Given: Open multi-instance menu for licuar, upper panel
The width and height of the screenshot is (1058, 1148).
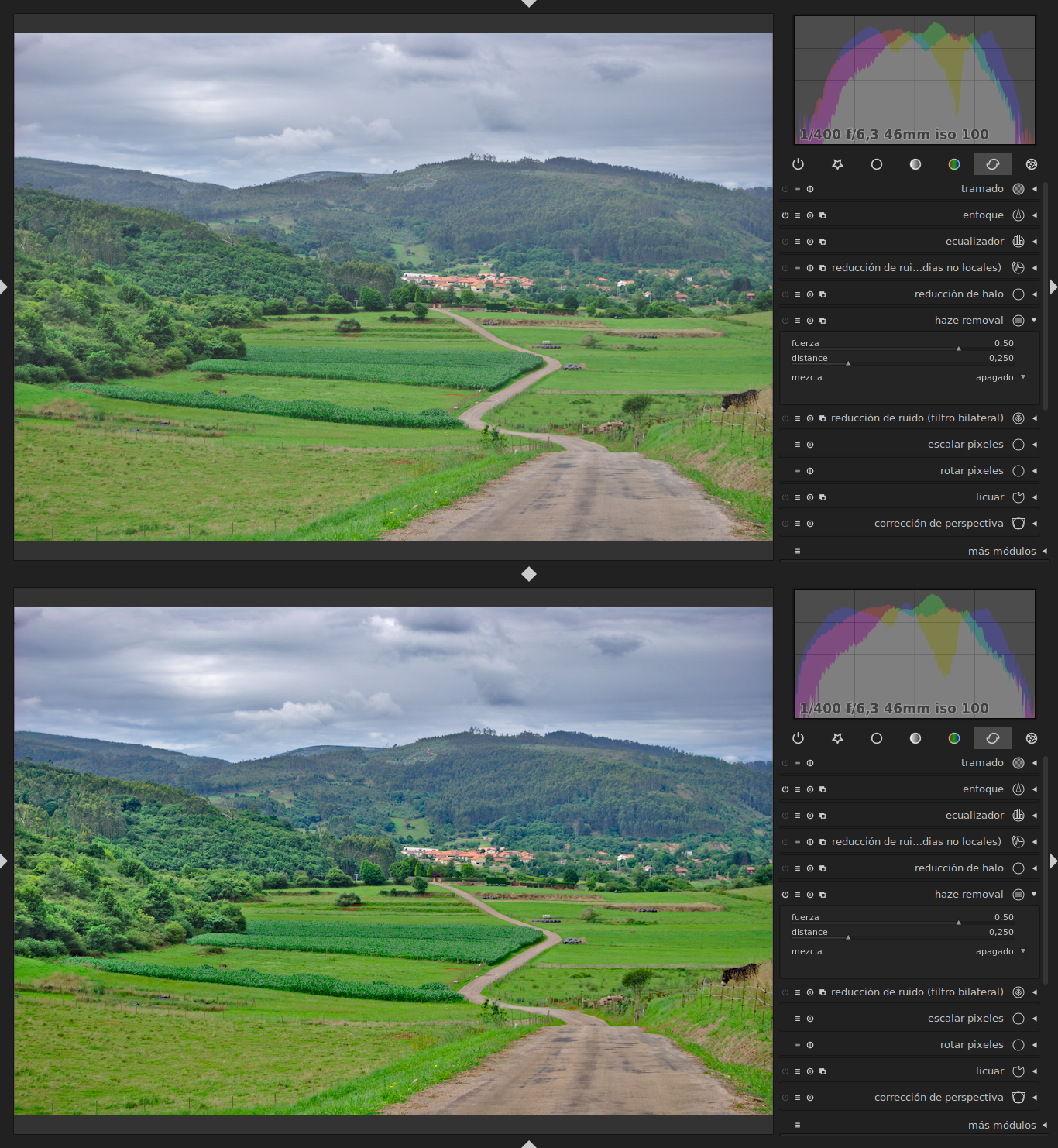Looking at the screenshot, I should pyautogui.click(x=823, y=497).
